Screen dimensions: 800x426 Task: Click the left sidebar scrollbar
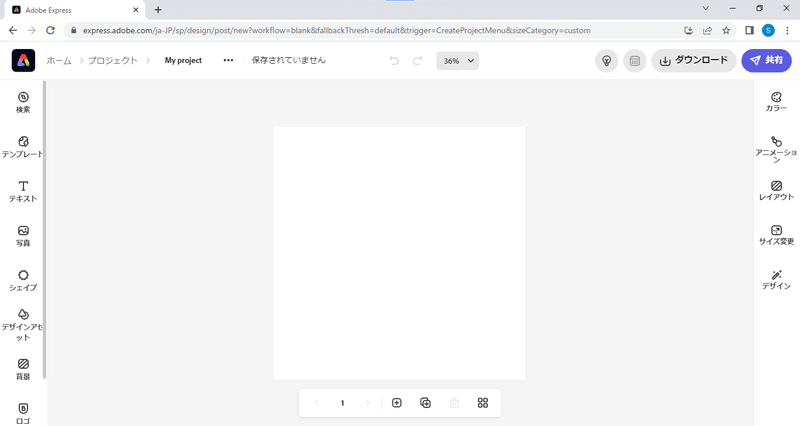click(x=44, y=230)
